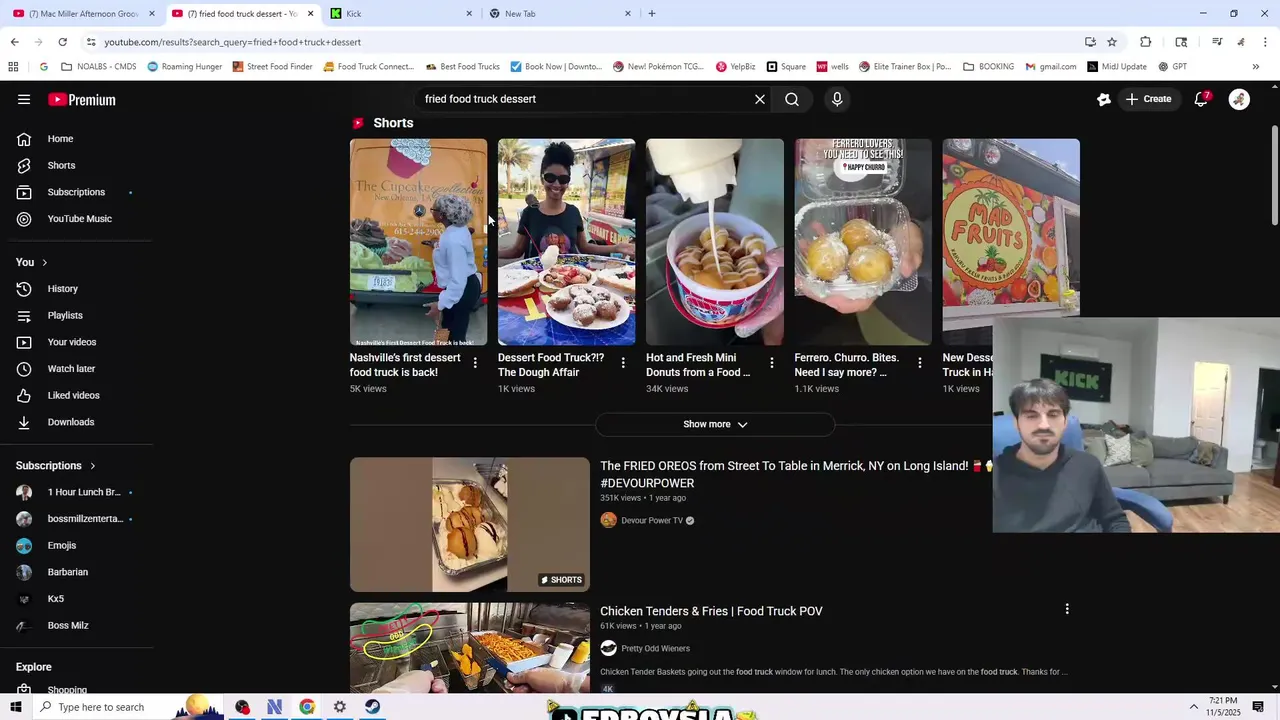Viewport: 1280px width, 720px height.
Task: Play the Nashville's first dessert food truck short
Action: pyautogui.click(x=418, y=242)
